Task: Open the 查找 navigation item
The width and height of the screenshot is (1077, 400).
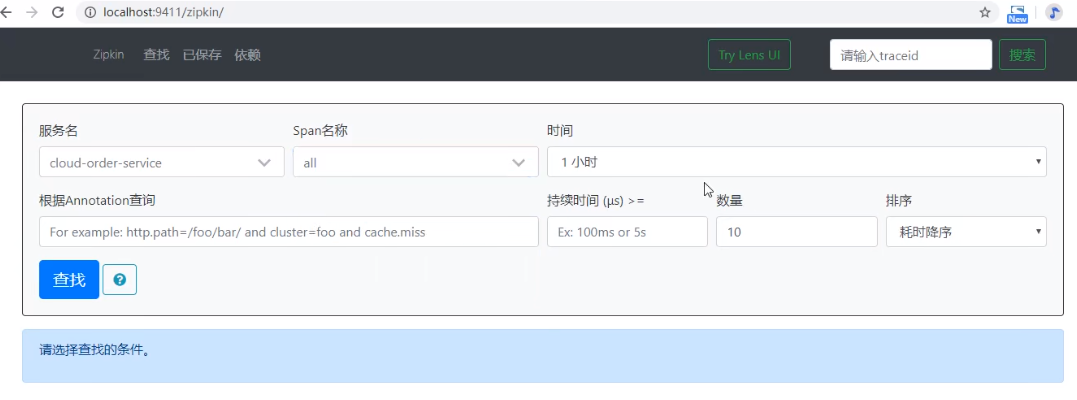Action: click(156, 55)
